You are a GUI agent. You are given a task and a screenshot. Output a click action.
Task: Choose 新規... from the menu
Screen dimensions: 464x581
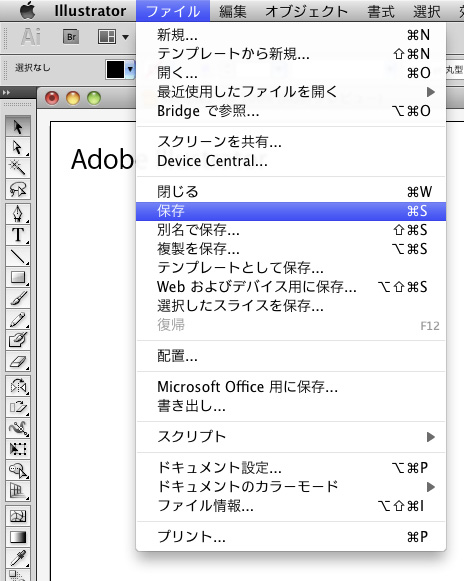[x=291, y=35]
